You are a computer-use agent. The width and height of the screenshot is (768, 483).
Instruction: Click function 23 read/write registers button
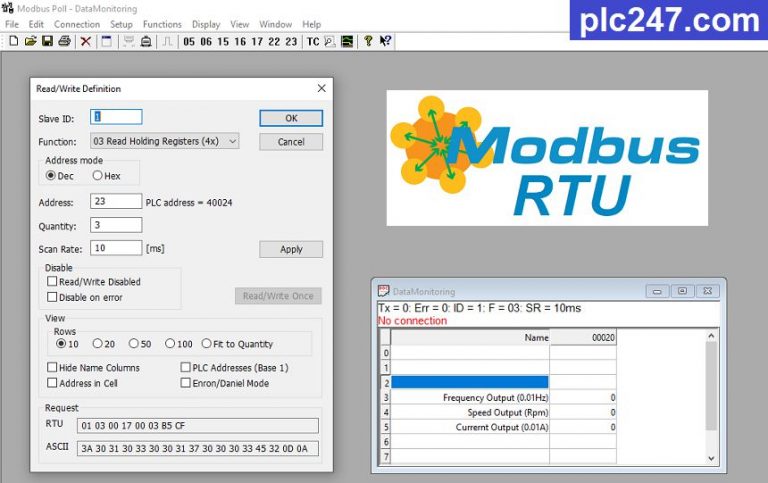pos(291,42)
